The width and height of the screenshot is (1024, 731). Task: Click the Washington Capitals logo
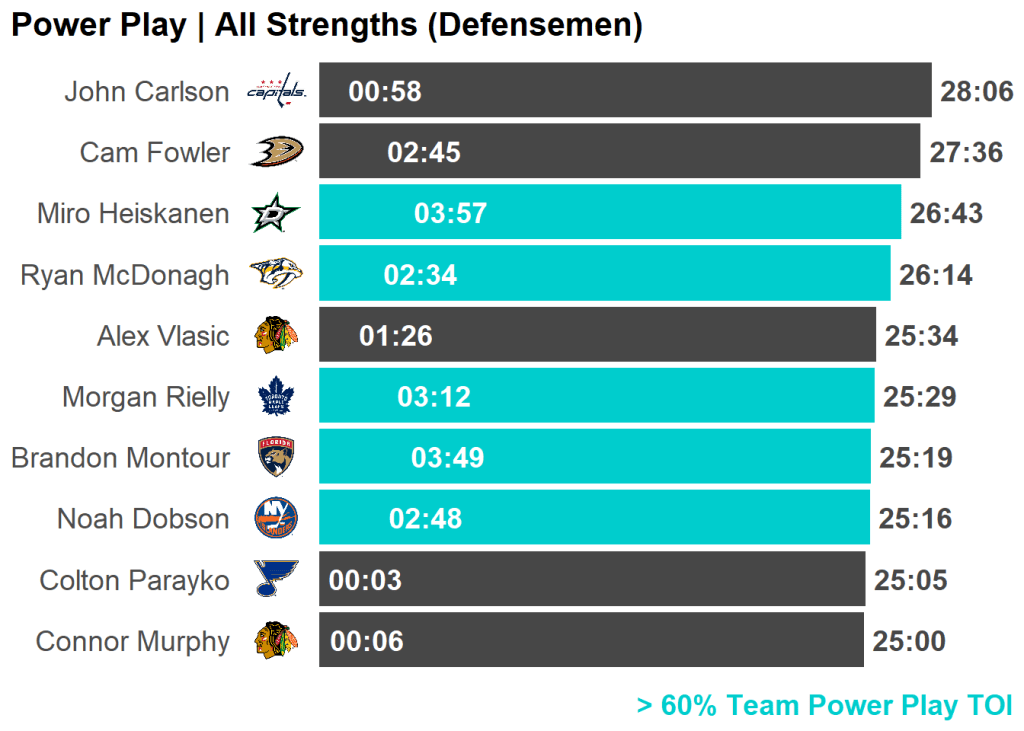(x=277, y=91)
